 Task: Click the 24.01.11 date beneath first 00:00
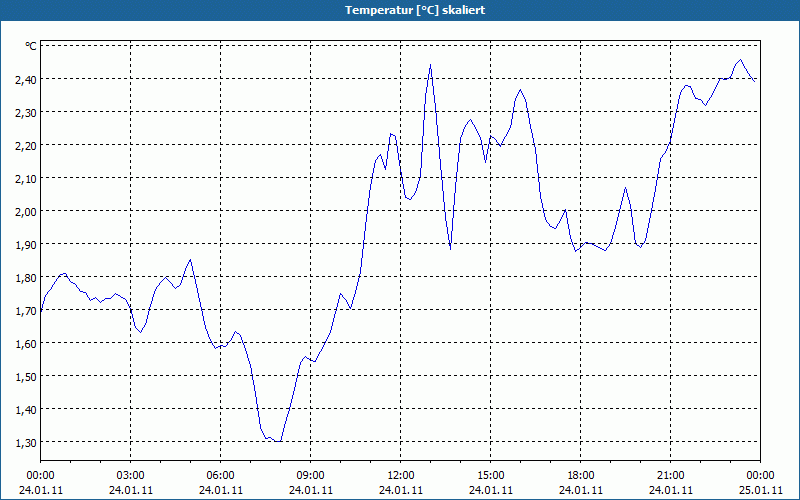pos(40,490)
